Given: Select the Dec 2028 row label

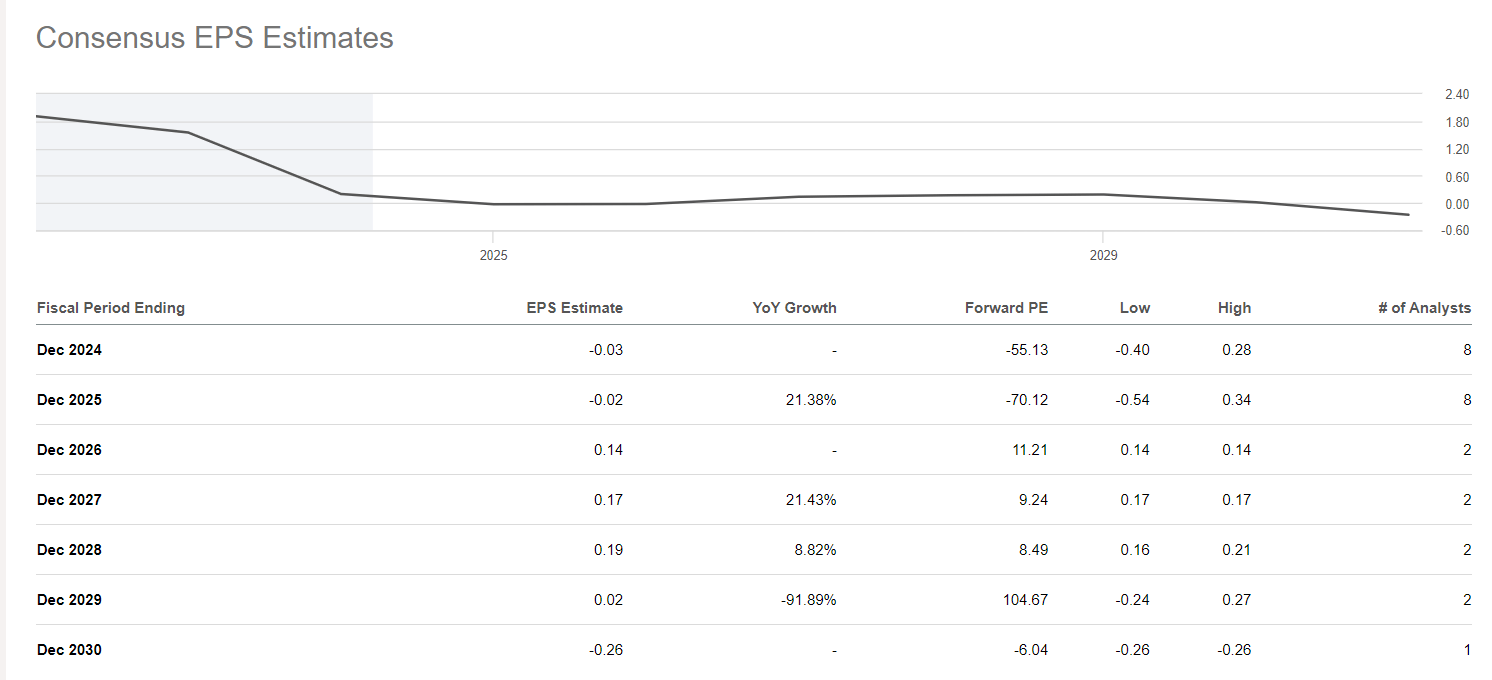Looking at the screenshot, I should pyautogui.click(x=69, y=550).
